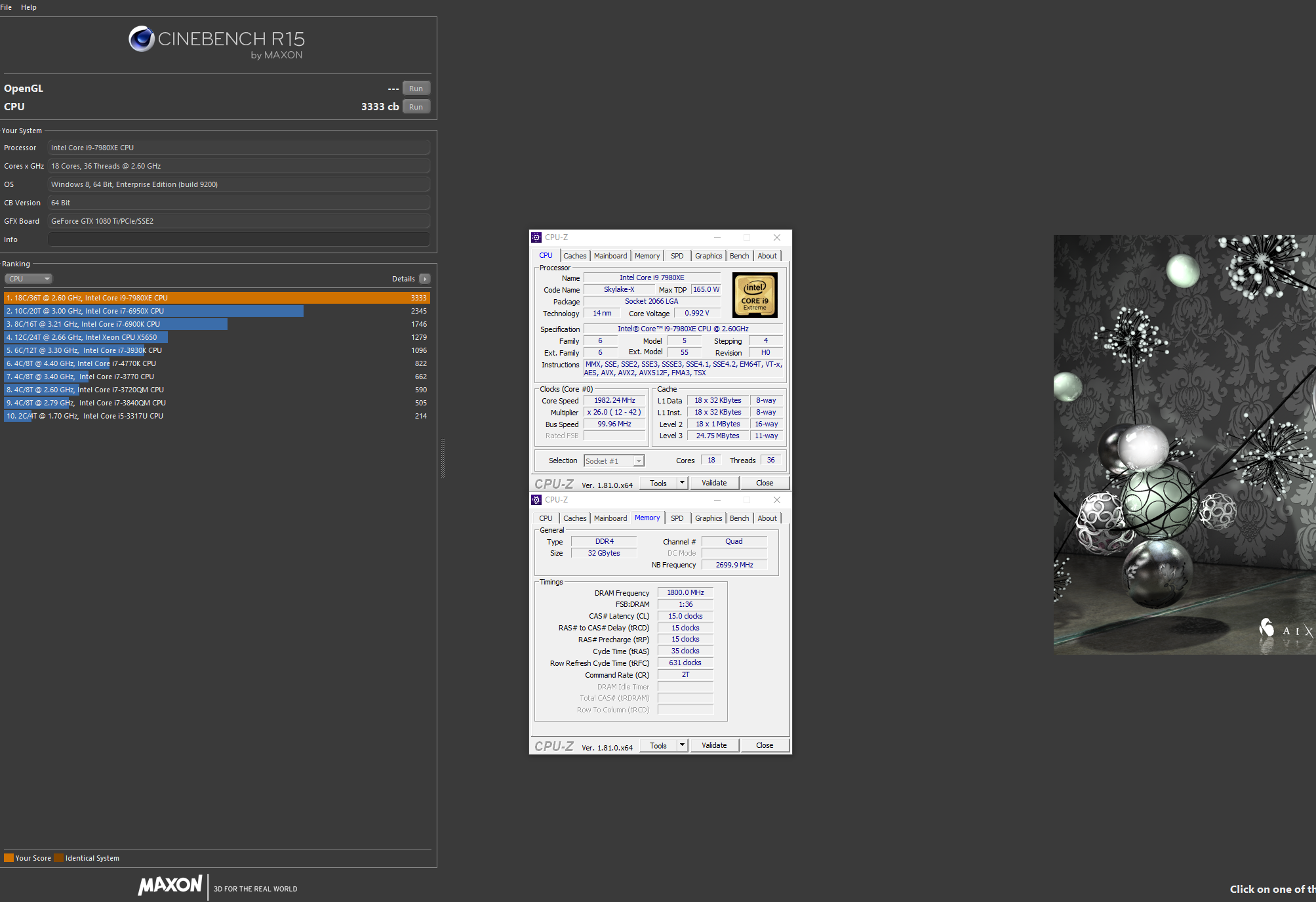Open Bench tab in lower CPU-Z

740,518
